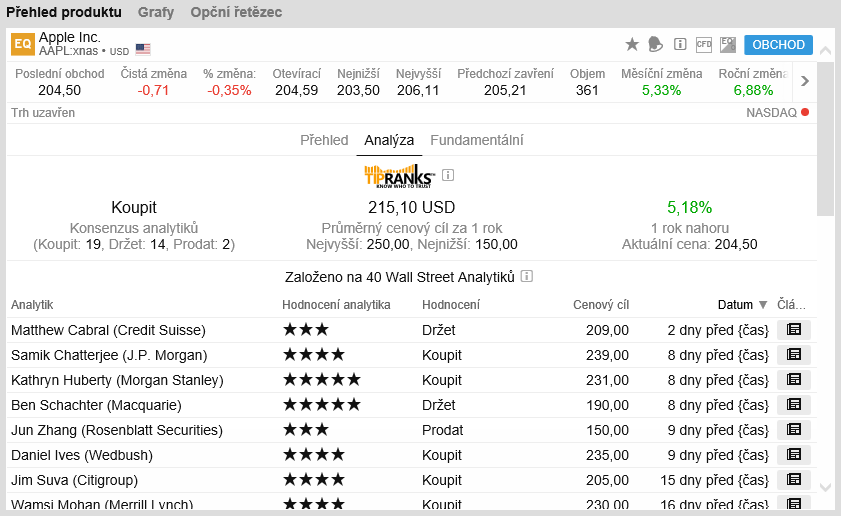841x516 pixels.
Task: Open article for Kathryn Huberty row
Action: click(x=794, y=379)
